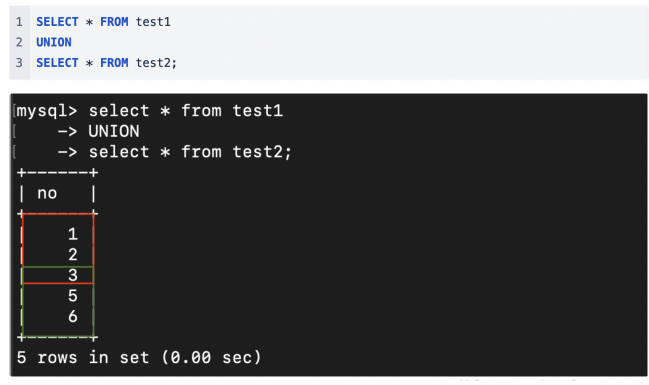The width and height of the screenshot is (649, 385).
Task: Click the result row with value 2
Action: (x=58, y=255)
